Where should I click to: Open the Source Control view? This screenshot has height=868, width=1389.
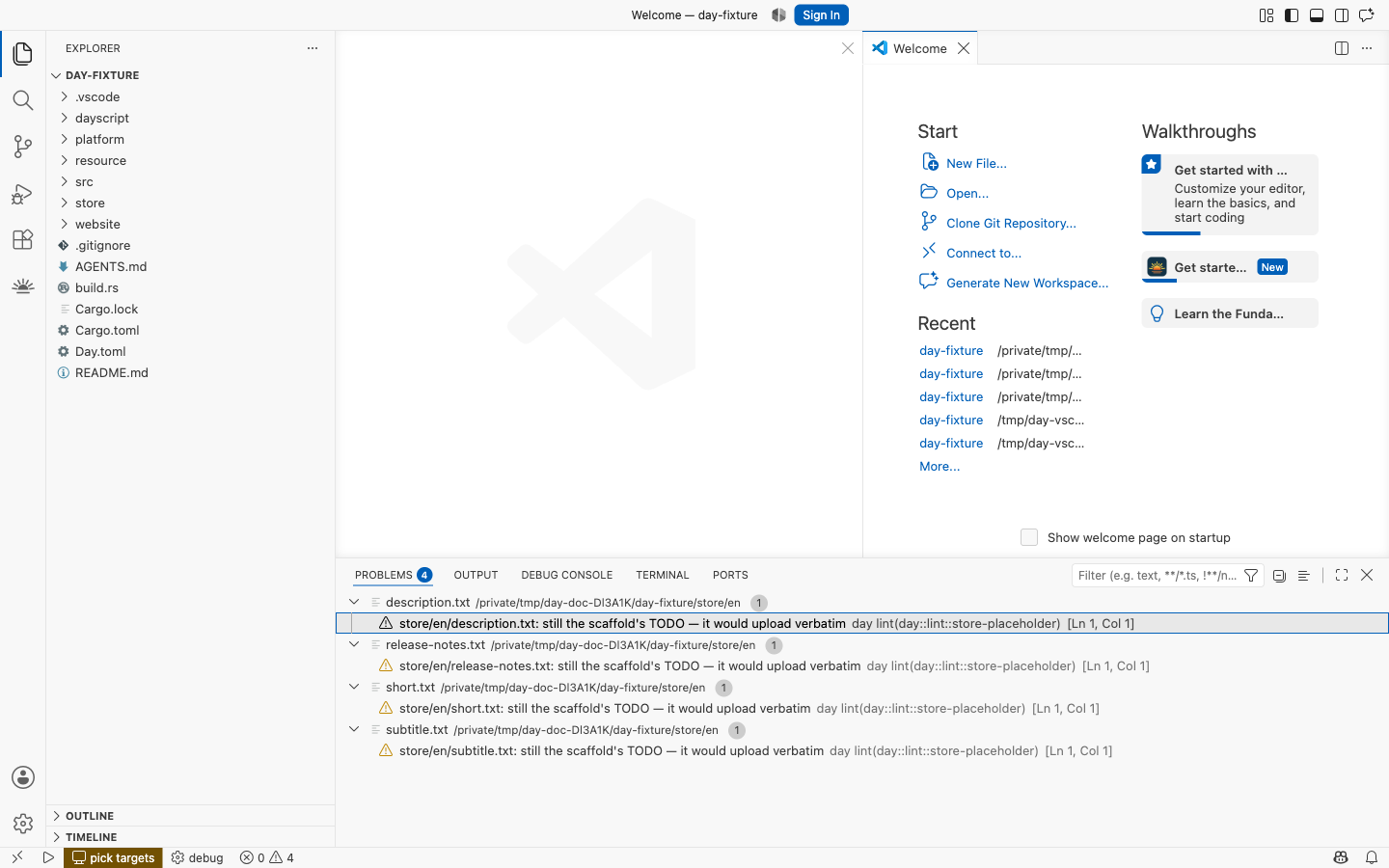[23, 147]
